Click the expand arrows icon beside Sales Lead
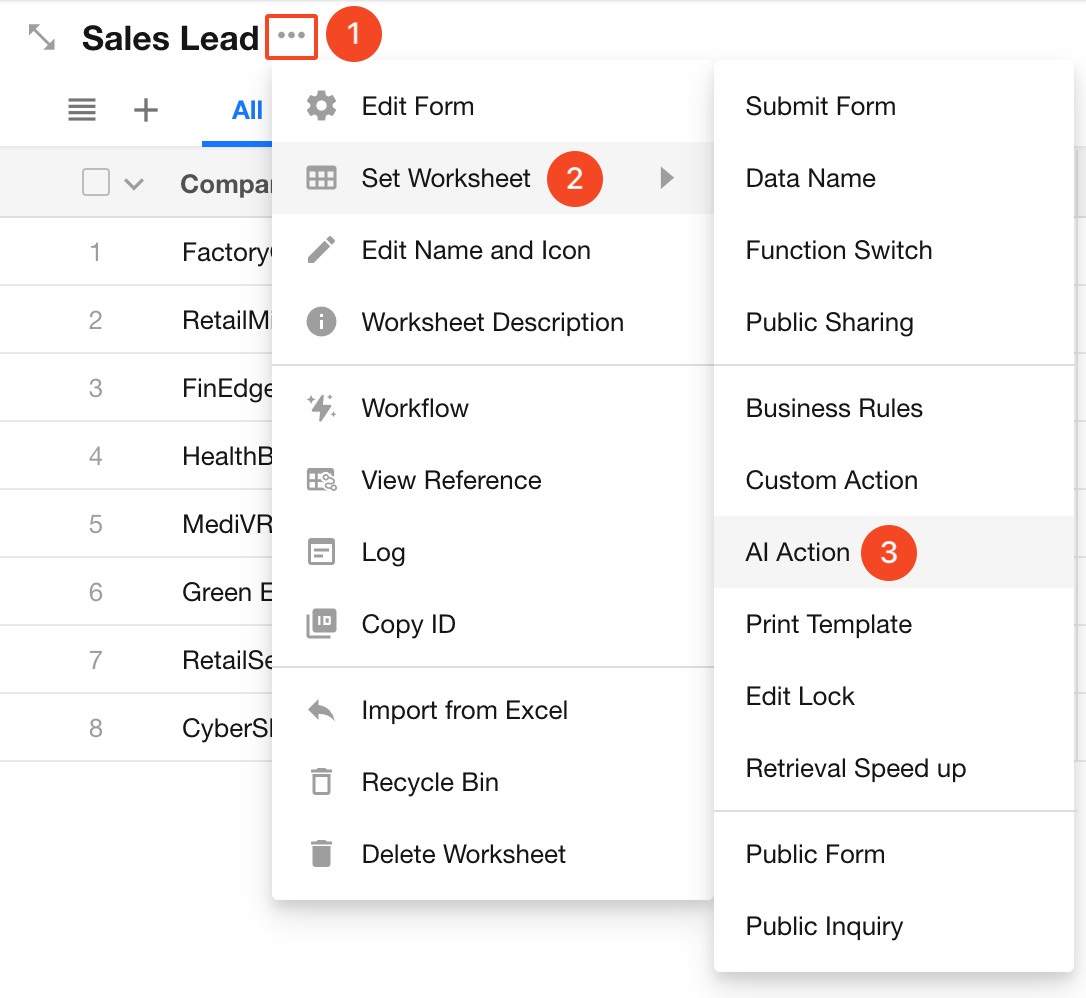Screen dimensions: 1086x998 pyautogui.click(x=42, y=38)
